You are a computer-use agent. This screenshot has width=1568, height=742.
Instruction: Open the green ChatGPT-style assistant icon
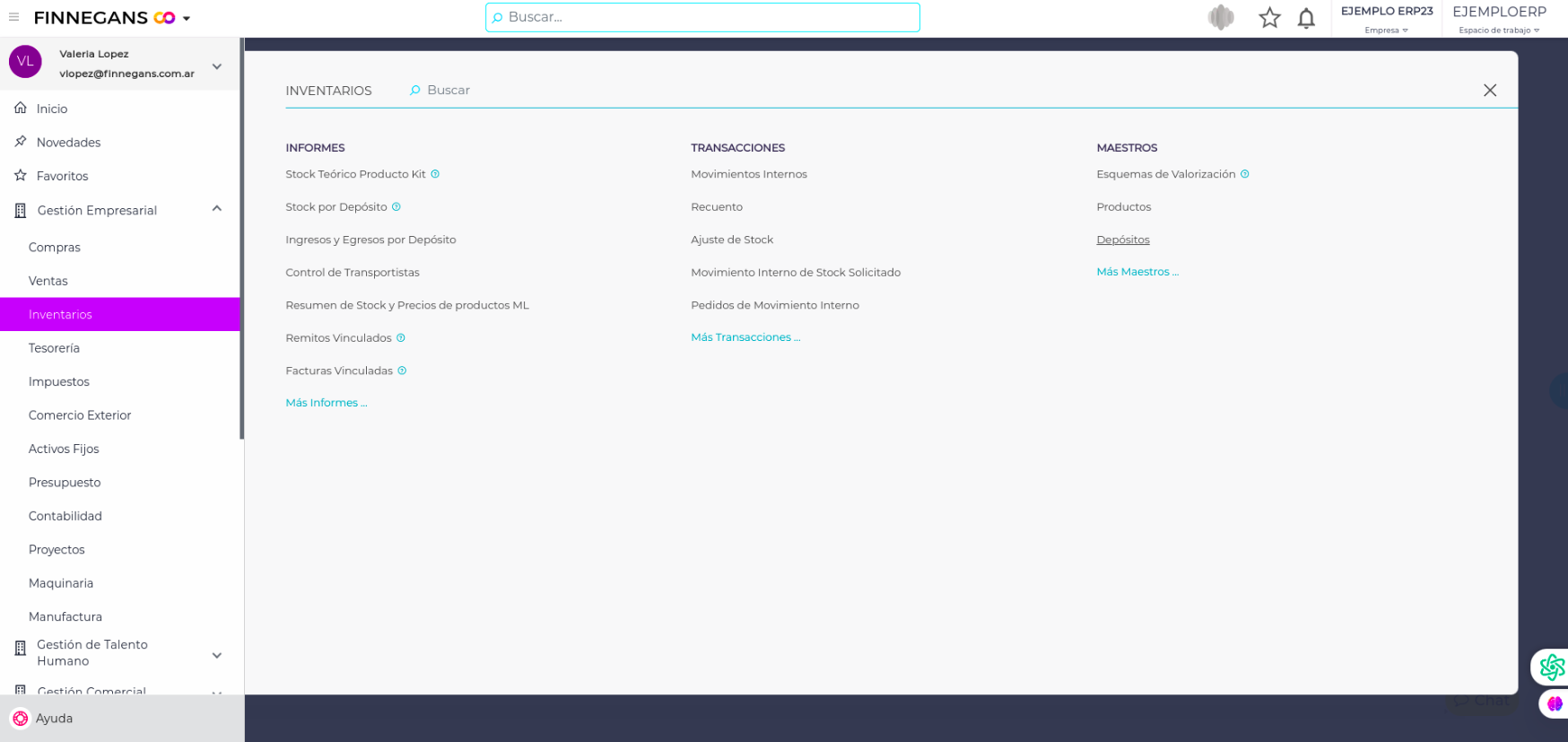click(1552, 667)
